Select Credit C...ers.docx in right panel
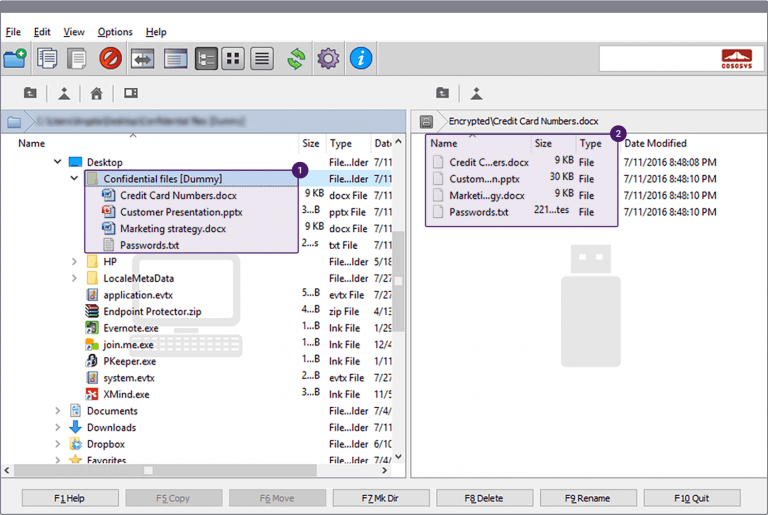The width and height of the screenshot is (768, 515). 489,162
